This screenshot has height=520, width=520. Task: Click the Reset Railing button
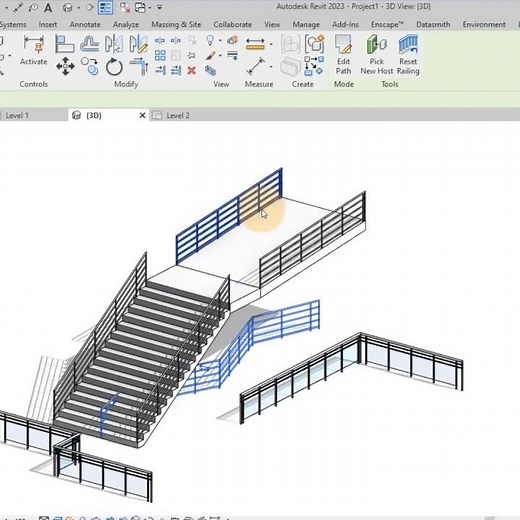coord(408,55)
